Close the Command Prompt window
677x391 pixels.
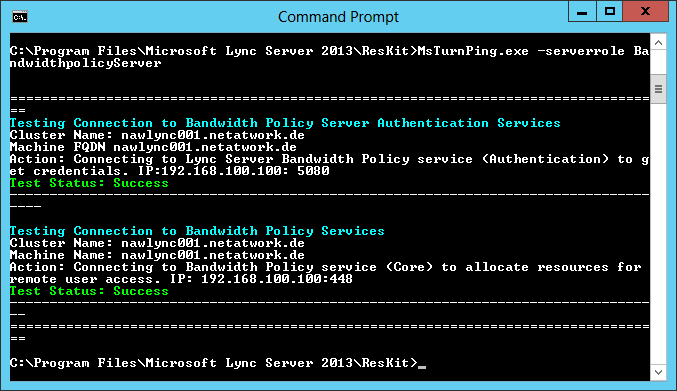(x=645, y=12)
